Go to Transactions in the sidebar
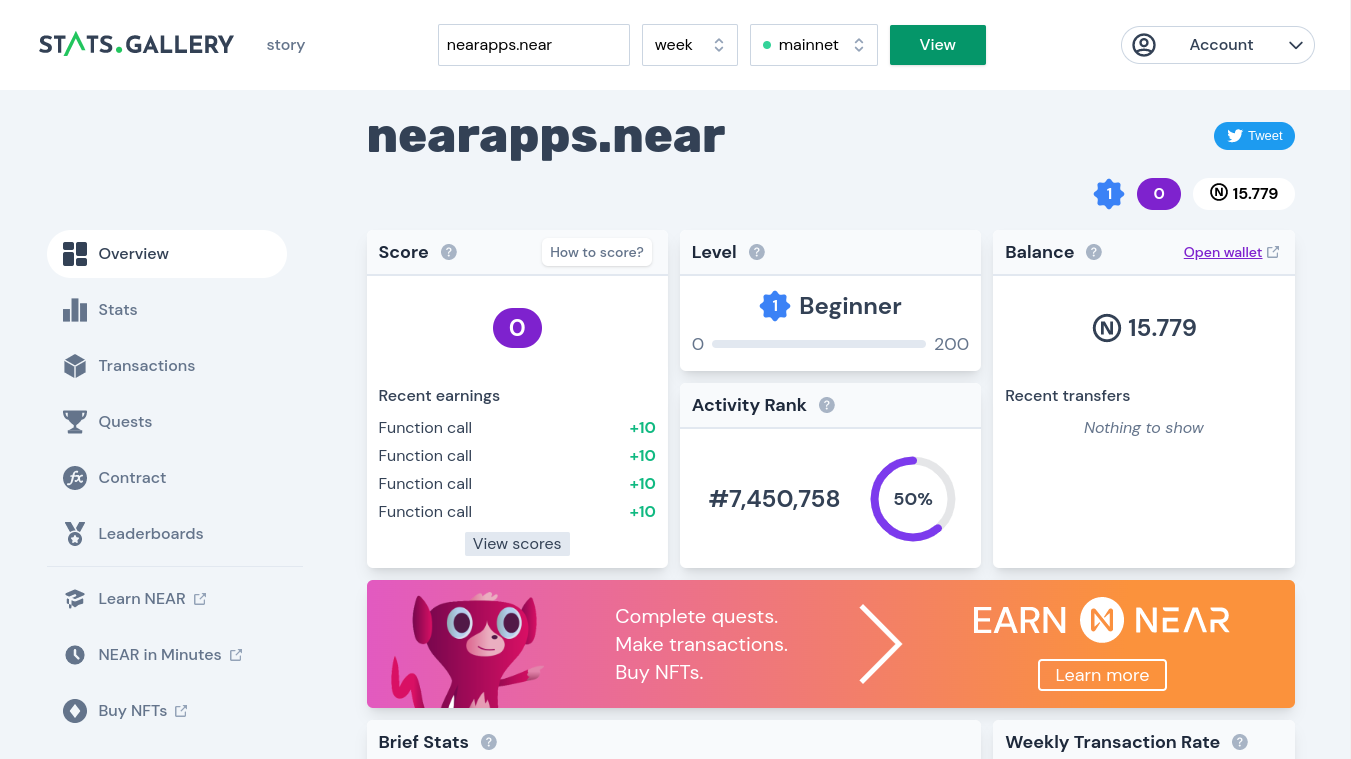 pyautogui.click(x=167, y=366)
